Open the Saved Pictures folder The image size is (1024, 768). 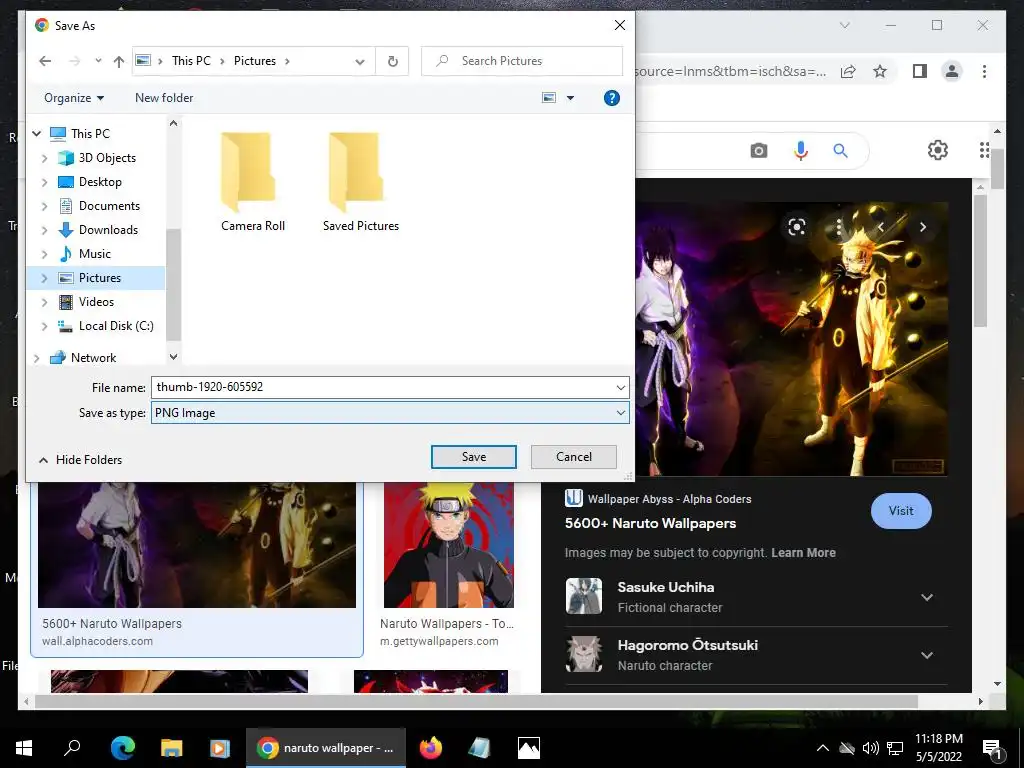(360, 182)
